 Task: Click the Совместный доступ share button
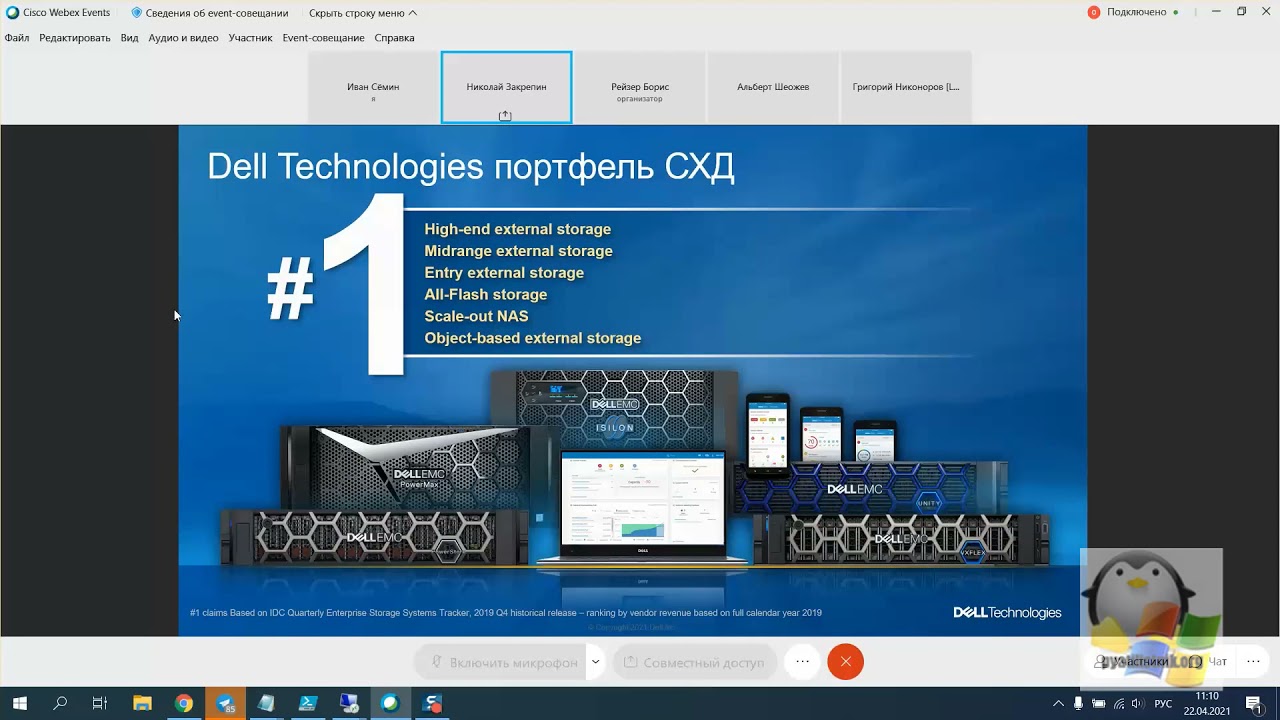[696, 662]
